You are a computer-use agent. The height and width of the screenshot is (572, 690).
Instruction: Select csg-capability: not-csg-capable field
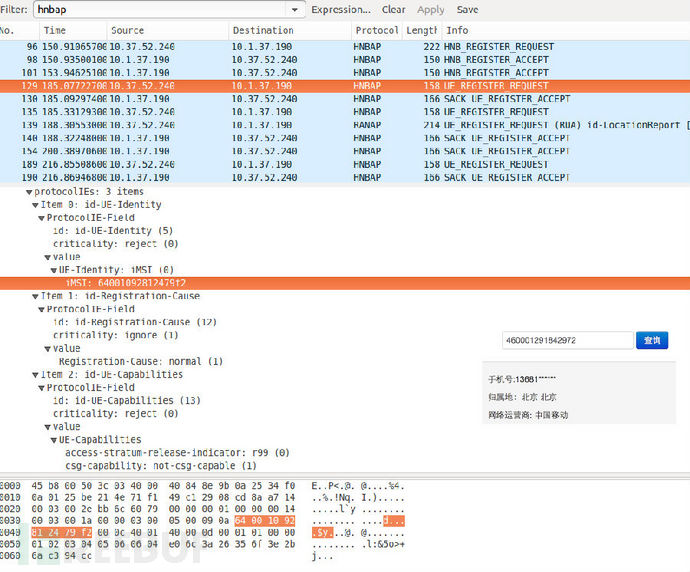(x=160, y=466)
